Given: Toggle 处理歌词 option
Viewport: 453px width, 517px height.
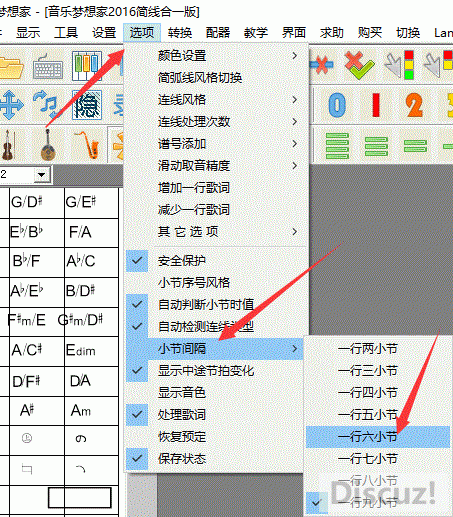Looking at the screenshot, I should coord(215,414).
